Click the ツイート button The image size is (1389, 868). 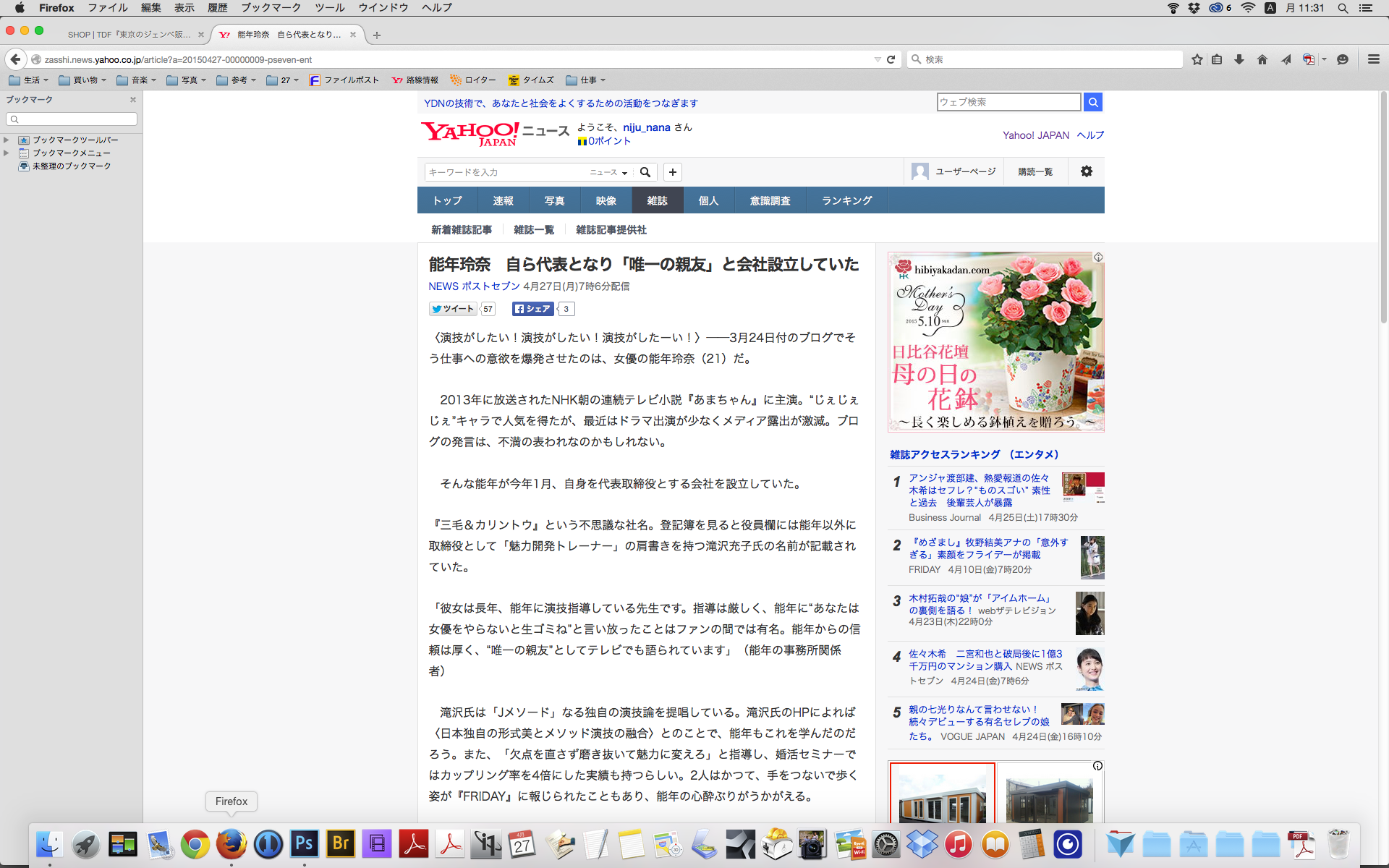(452, 309)
